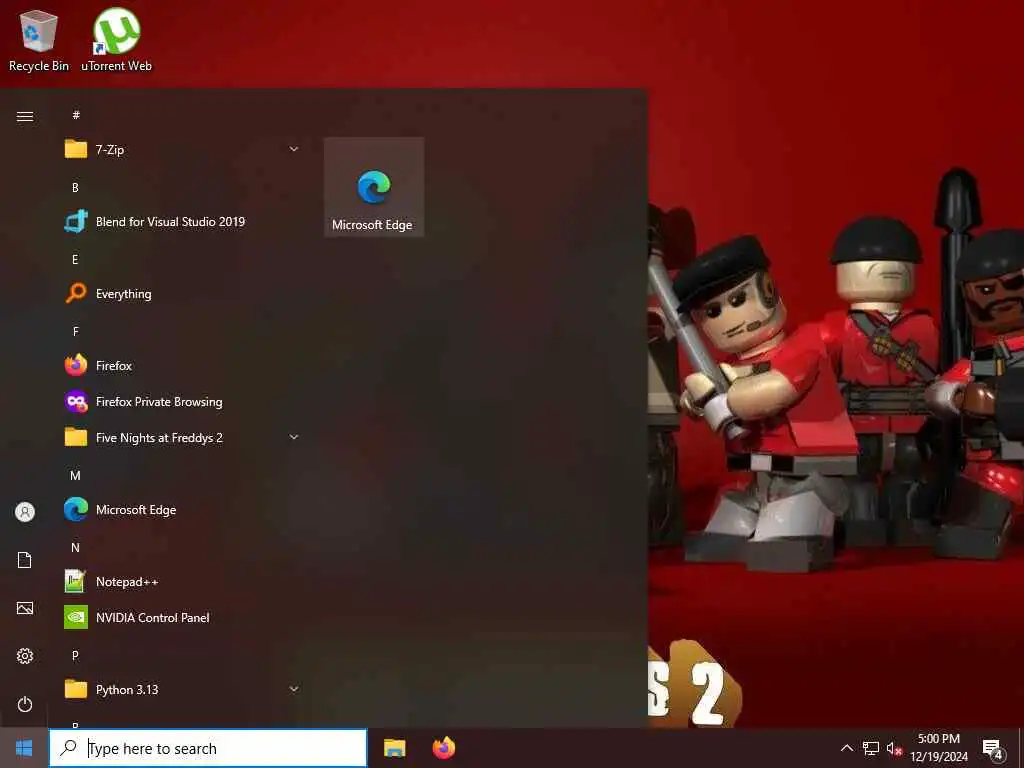Viewport: 1024px width, 768px height.
Task: Click the pinned Microsoft Edge tile
Action: pos(374,187)
